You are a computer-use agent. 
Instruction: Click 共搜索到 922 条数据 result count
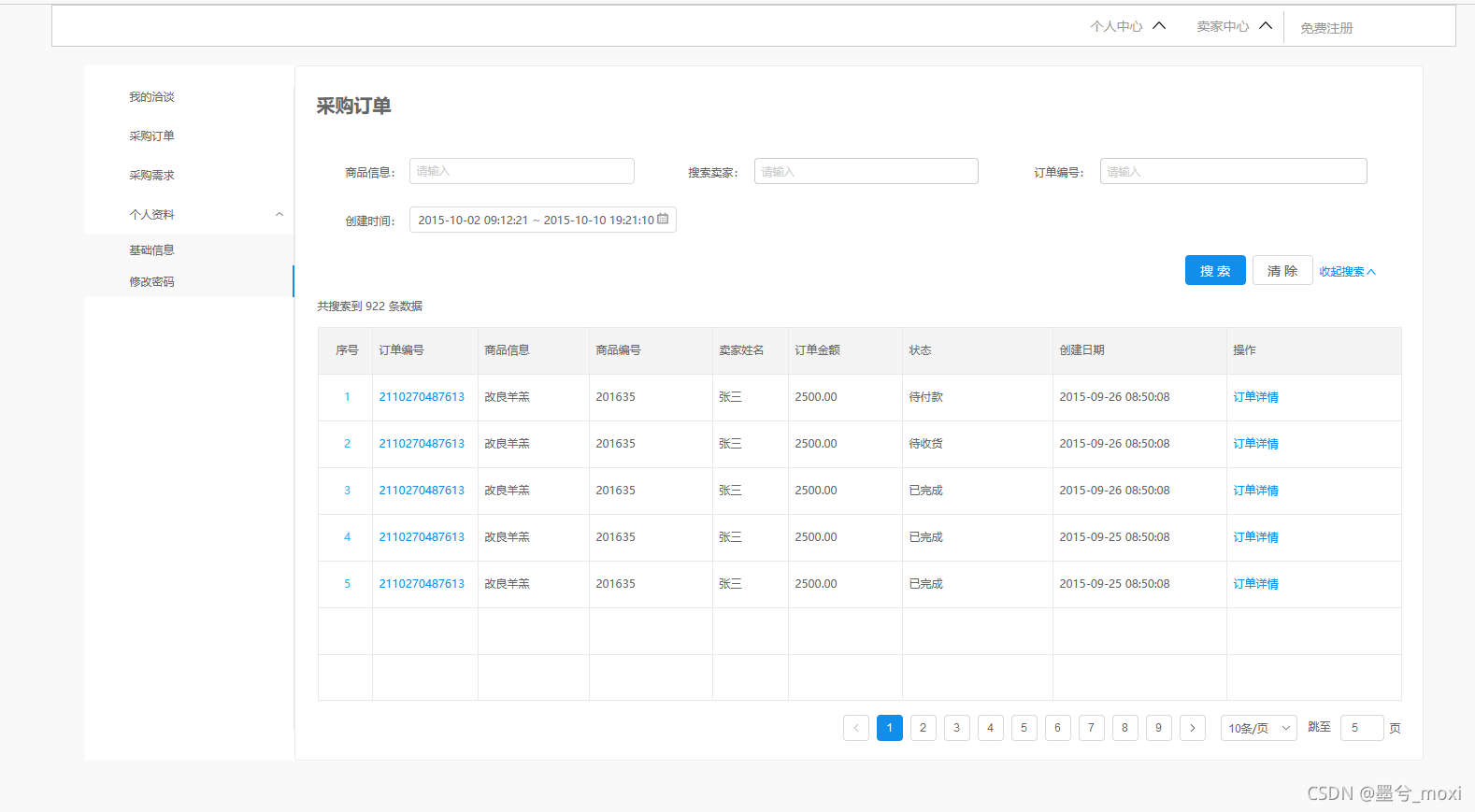(369, 306)
